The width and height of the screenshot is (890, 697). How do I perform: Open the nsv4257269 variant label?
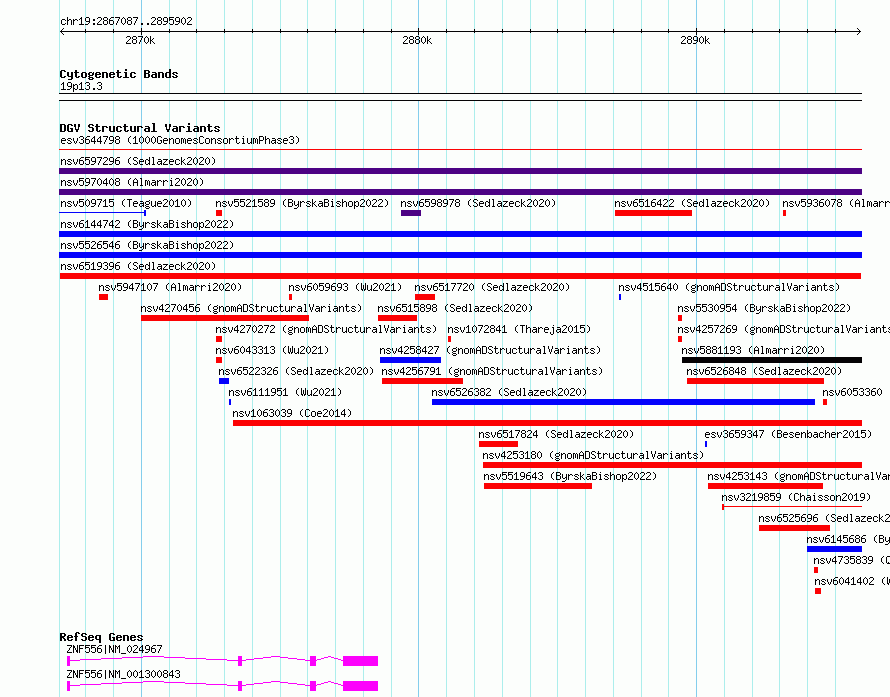783,329
